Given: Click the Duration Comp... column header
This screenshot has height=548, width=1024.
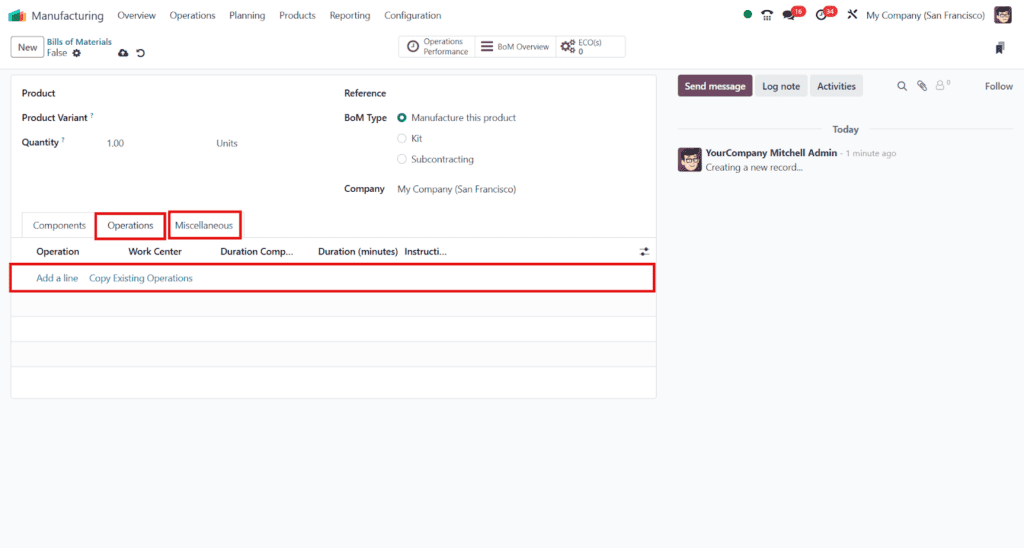Looking at the screenshot, I should (x=257, y=251).
